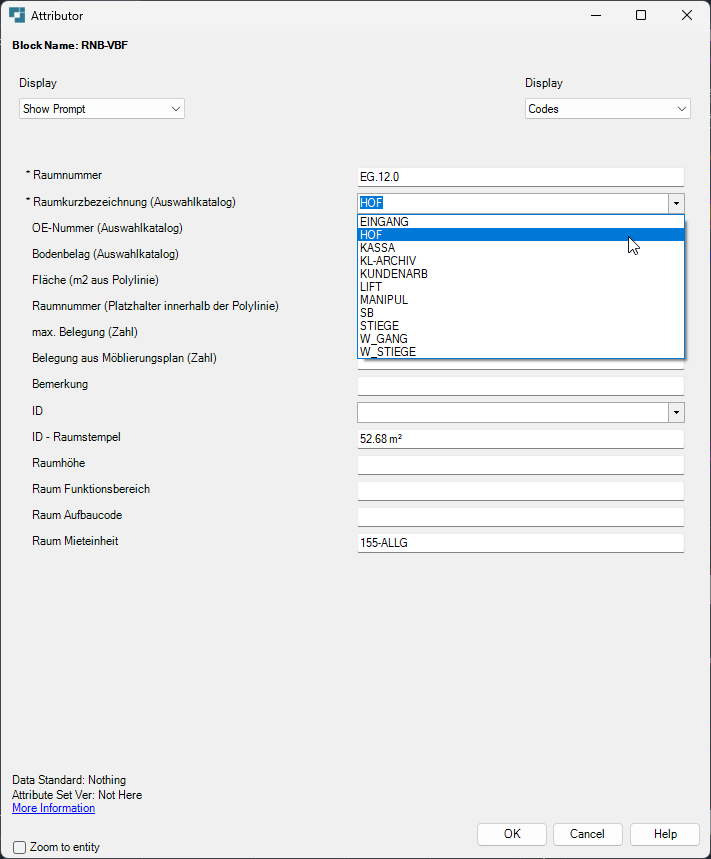Choose KASSA in the list

click(521, 248)
